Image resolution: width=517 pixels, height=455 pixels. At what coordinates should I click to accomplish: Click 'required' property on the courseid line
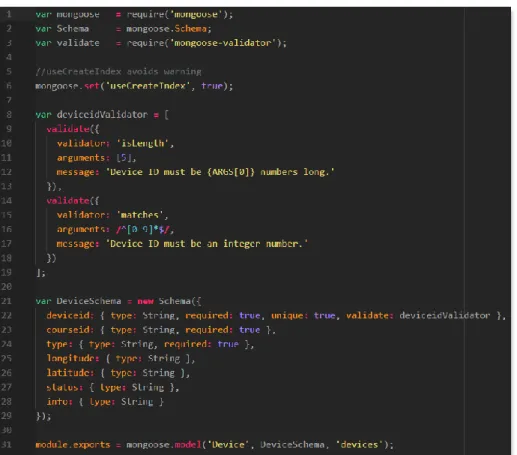(207, 330)
